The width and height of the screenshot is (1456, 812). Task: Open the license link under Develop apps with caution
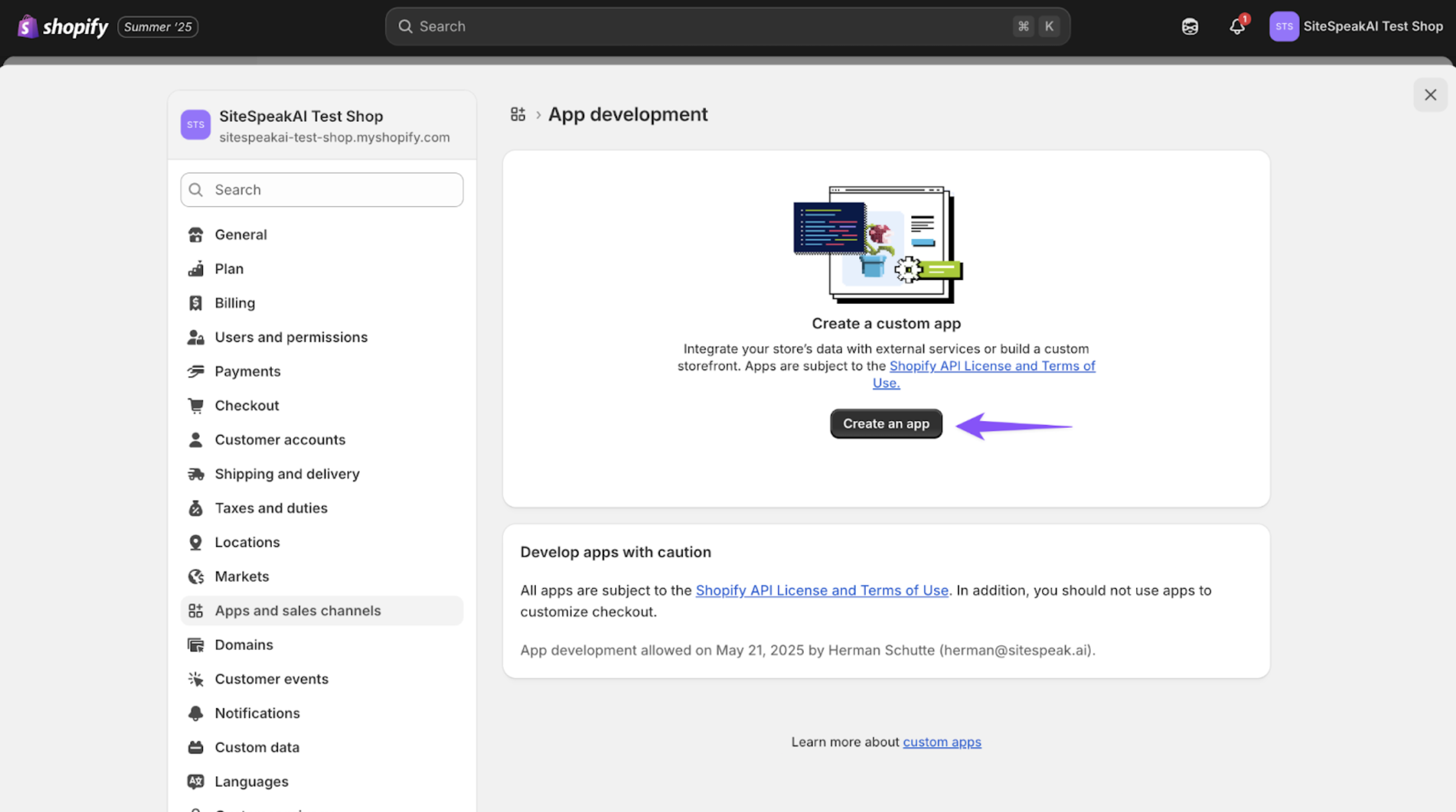821,590
